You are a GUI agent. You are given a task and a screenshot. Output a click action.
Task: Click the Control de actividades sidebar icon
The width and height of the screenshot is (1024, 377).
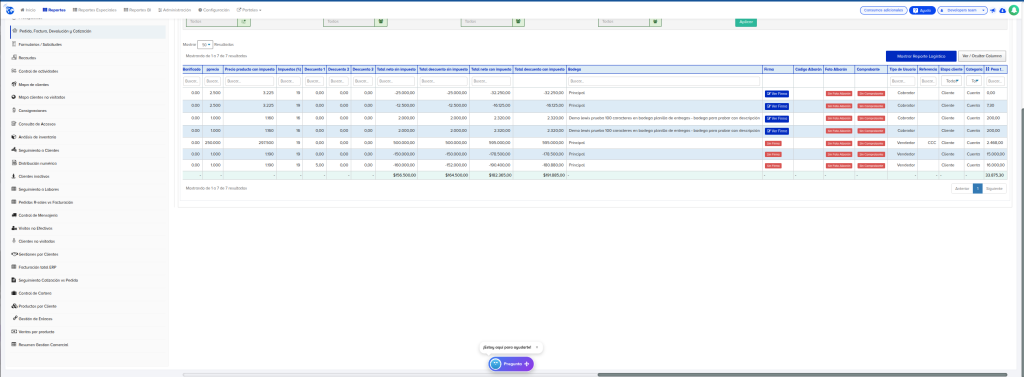[14, 71]
